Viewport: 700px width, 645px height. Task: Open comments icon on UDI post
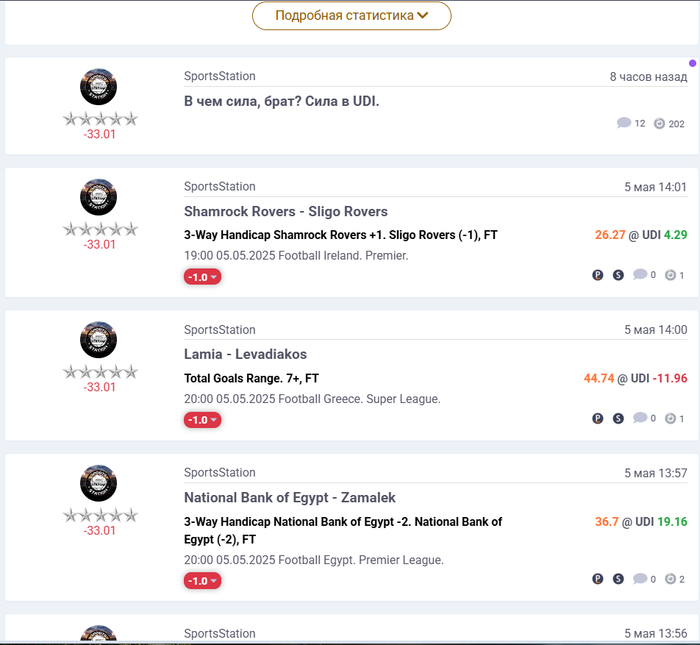[624, 123]
